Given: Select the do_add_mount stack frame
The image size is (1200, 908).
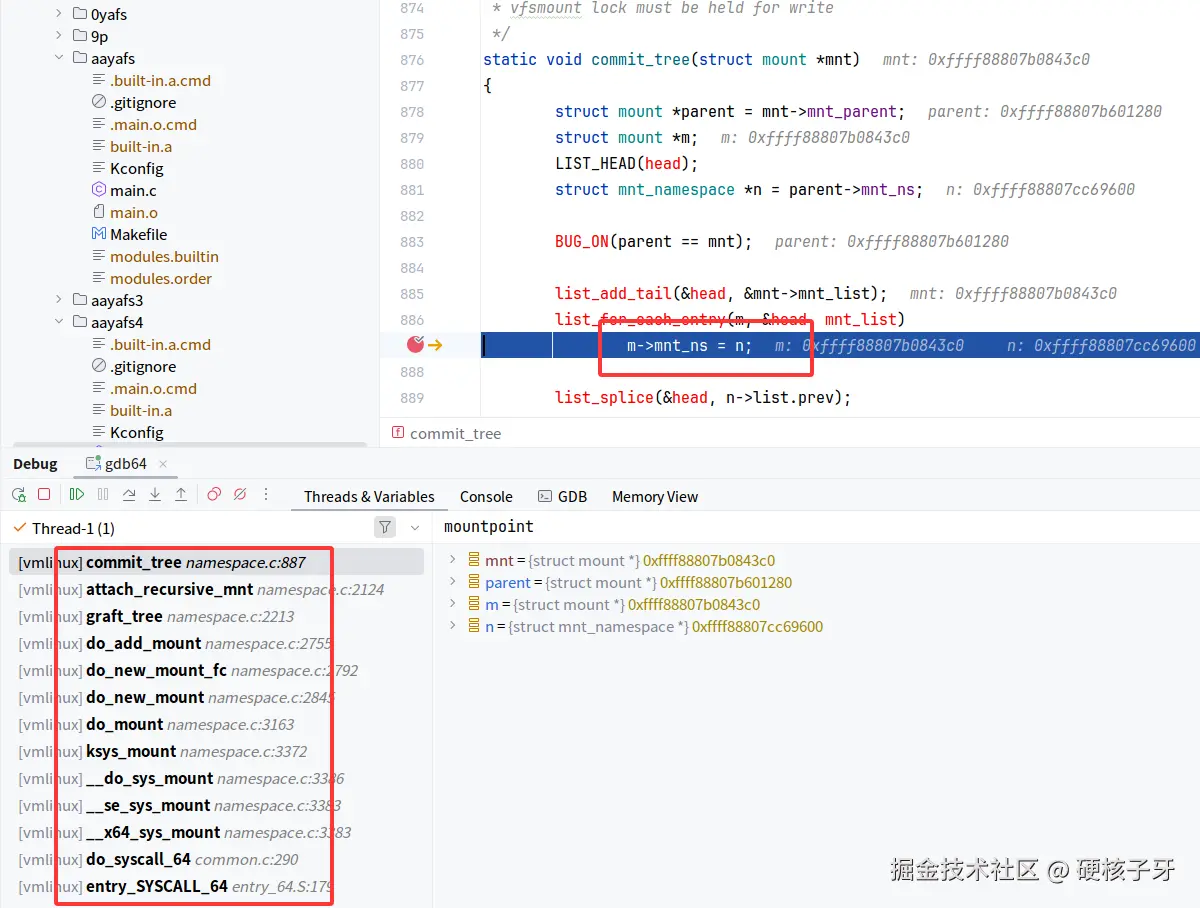Looking at the screenshot, I should click(x=216, y=643).
